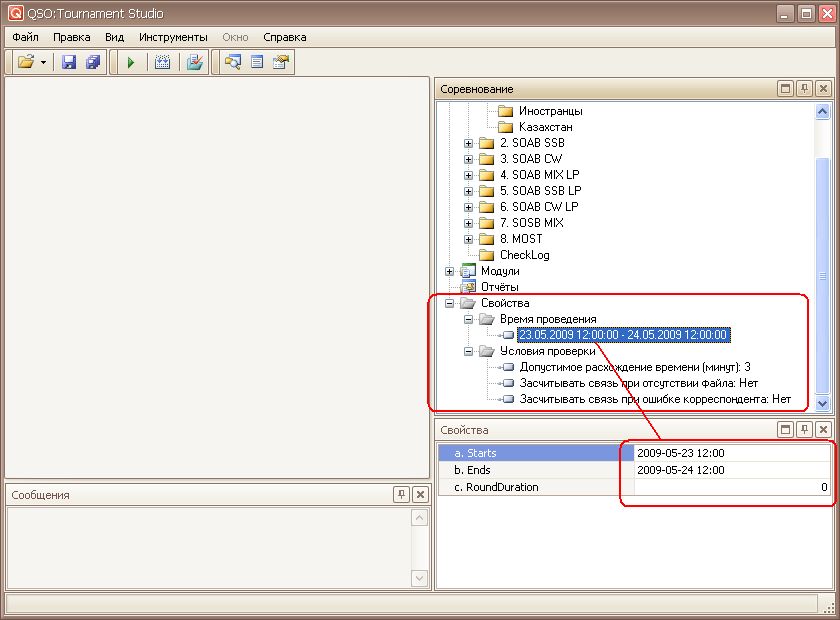Click the checklist with red checkmark icon
The image size is (840, 620).
194,62
